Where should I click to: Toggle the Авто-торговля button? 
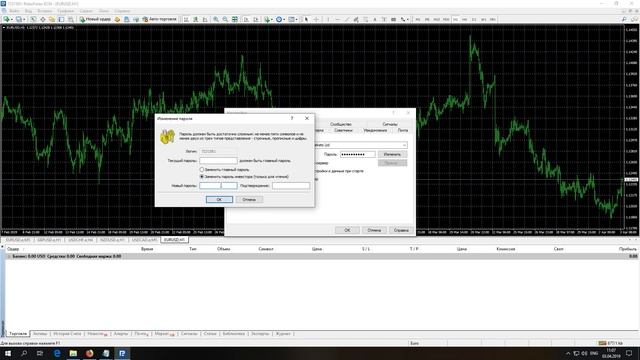tap(160, 19)
